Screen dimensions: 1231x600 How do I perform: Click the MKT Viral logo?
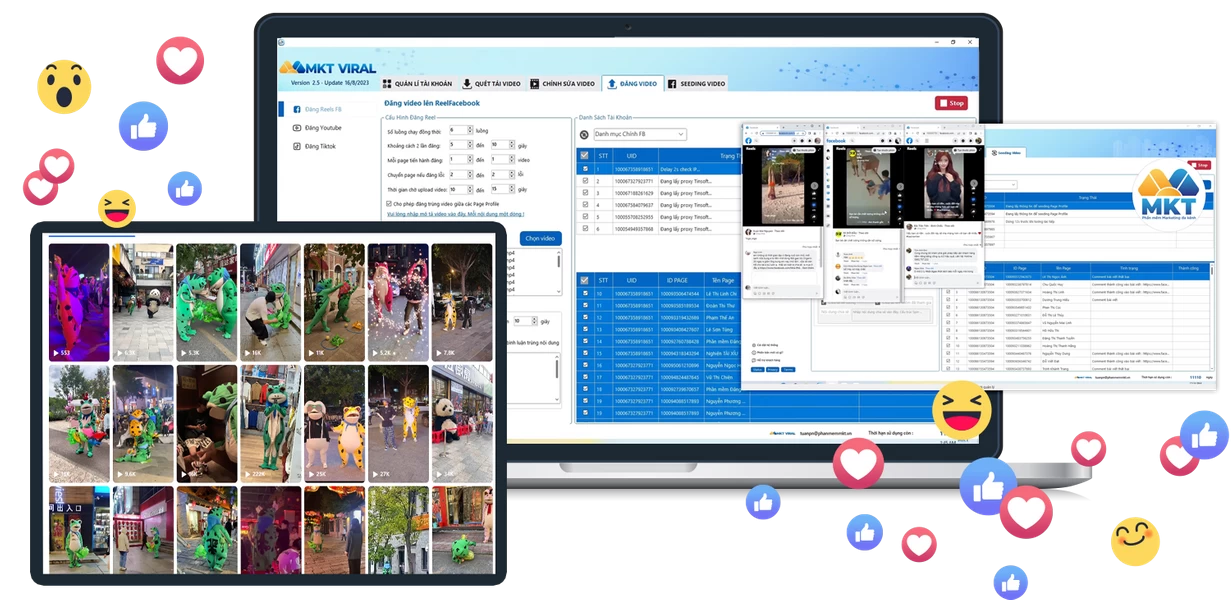pos(327,67)
